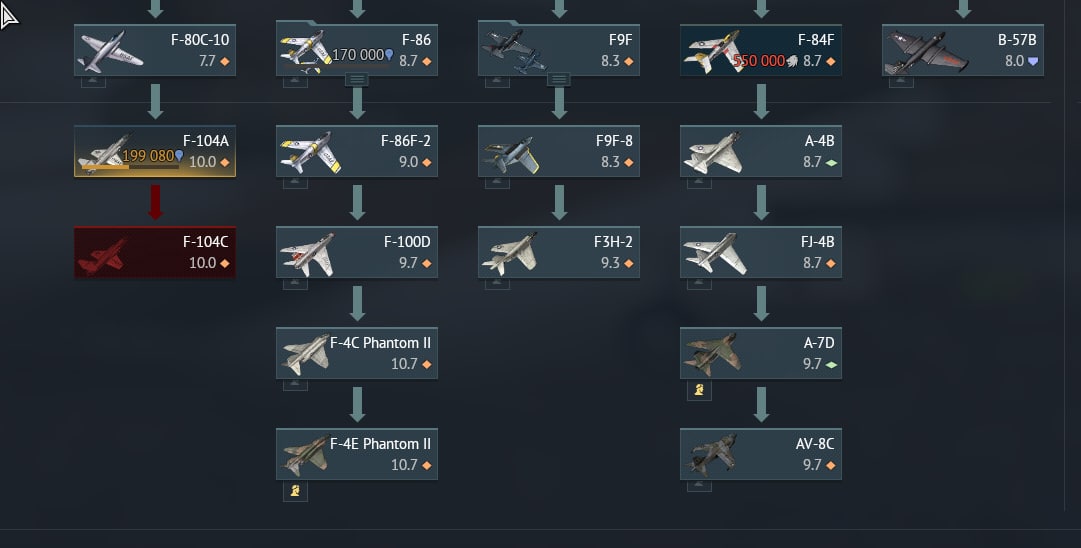Open the A-4B aircraft card

tap(760, 151)
